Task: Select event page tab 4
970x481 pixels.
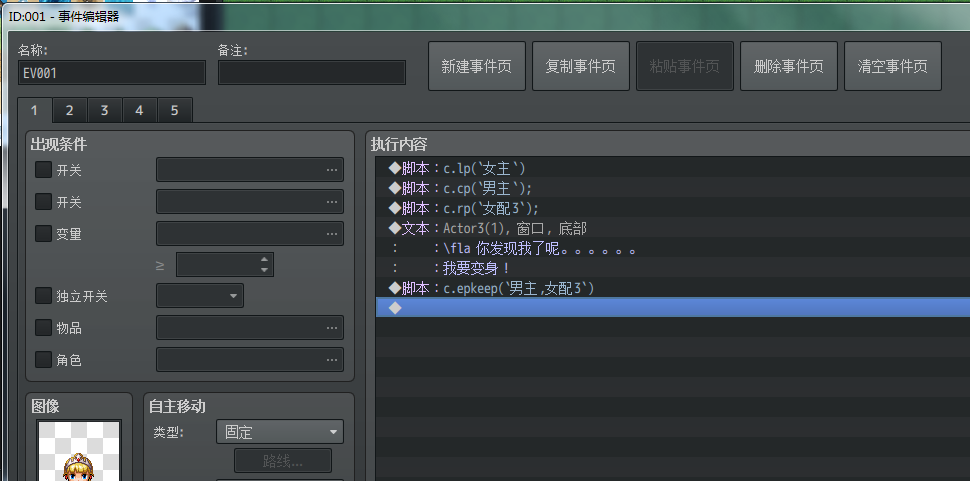Action: coord(139,110)
